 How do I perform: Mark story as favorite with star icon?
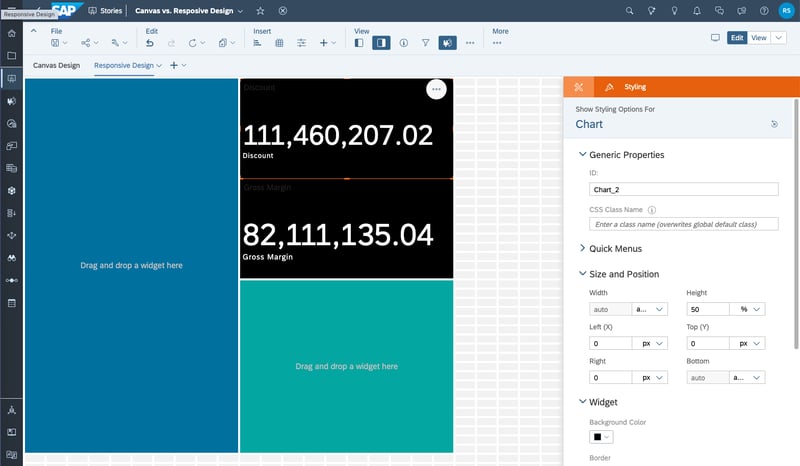pyautogui.click(x=260, y=11)
